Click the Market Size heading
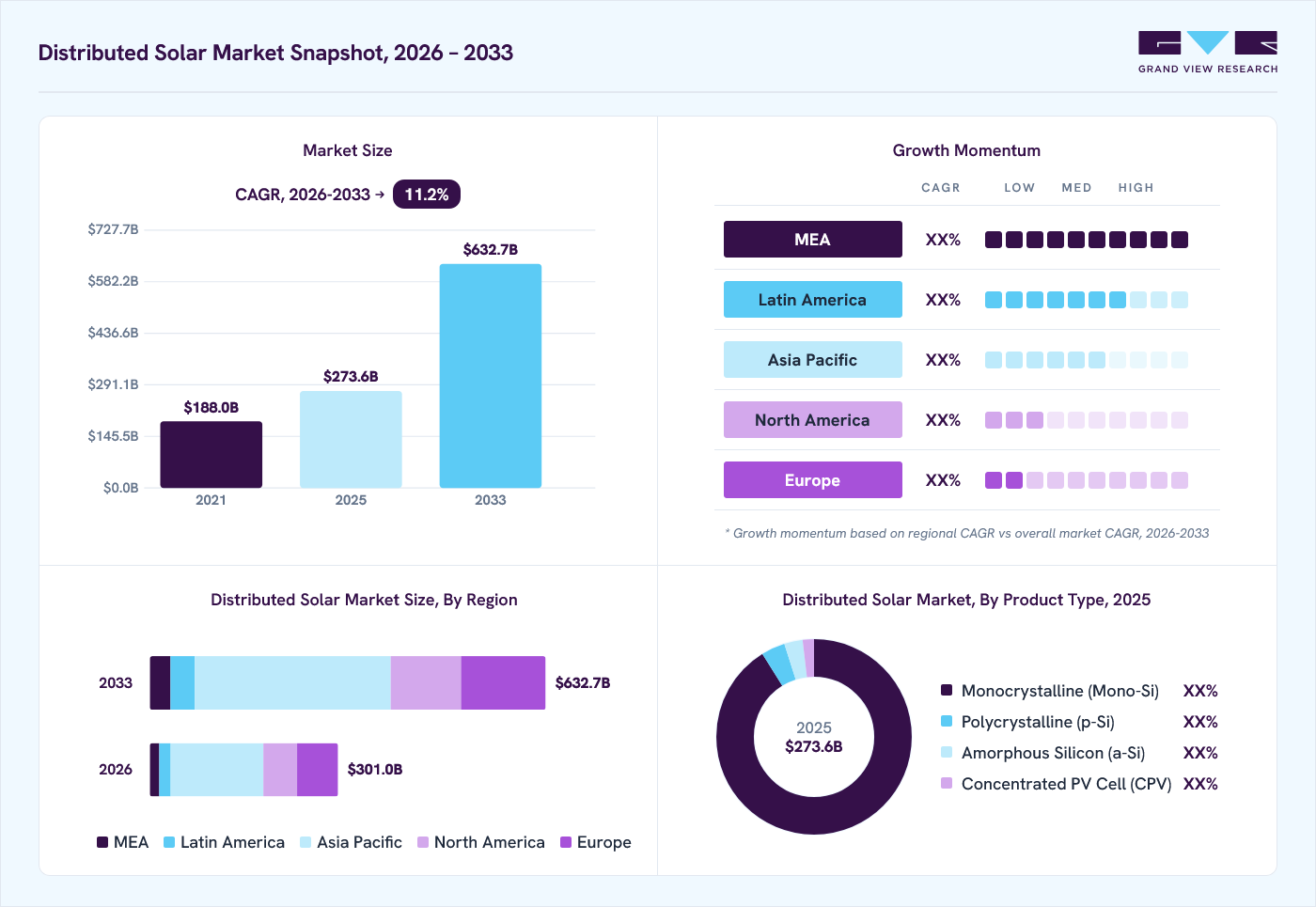Image resolution: width=1316 pixels, height=907 pixels. pyautogui.click(x=348, y=150)
